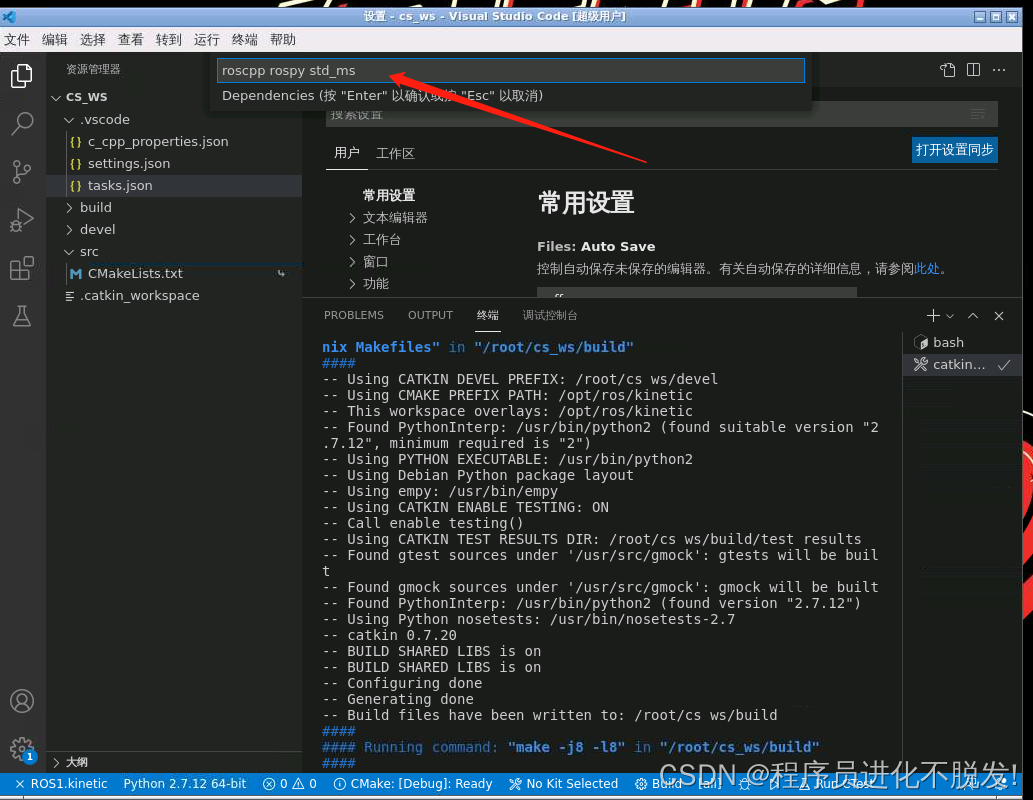1033x800 pixels.
Task: Open the 运行 menu
Action: 206,40
